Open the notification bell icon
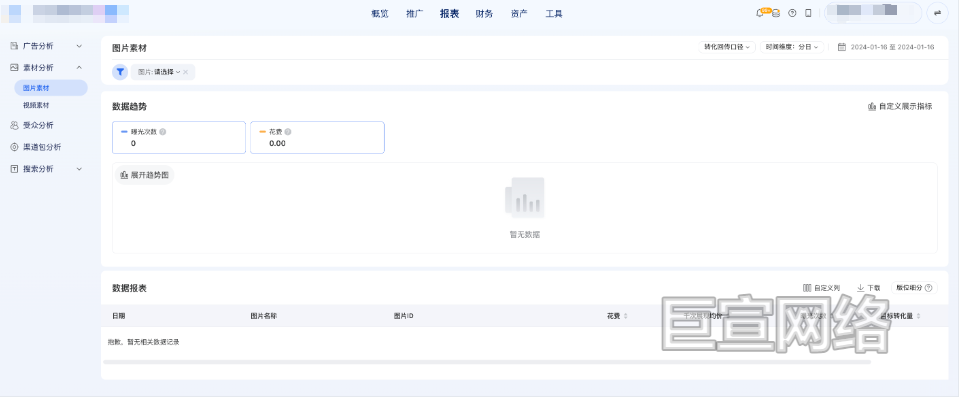Viewport: 960px width, 398px height. coord(760,13)
